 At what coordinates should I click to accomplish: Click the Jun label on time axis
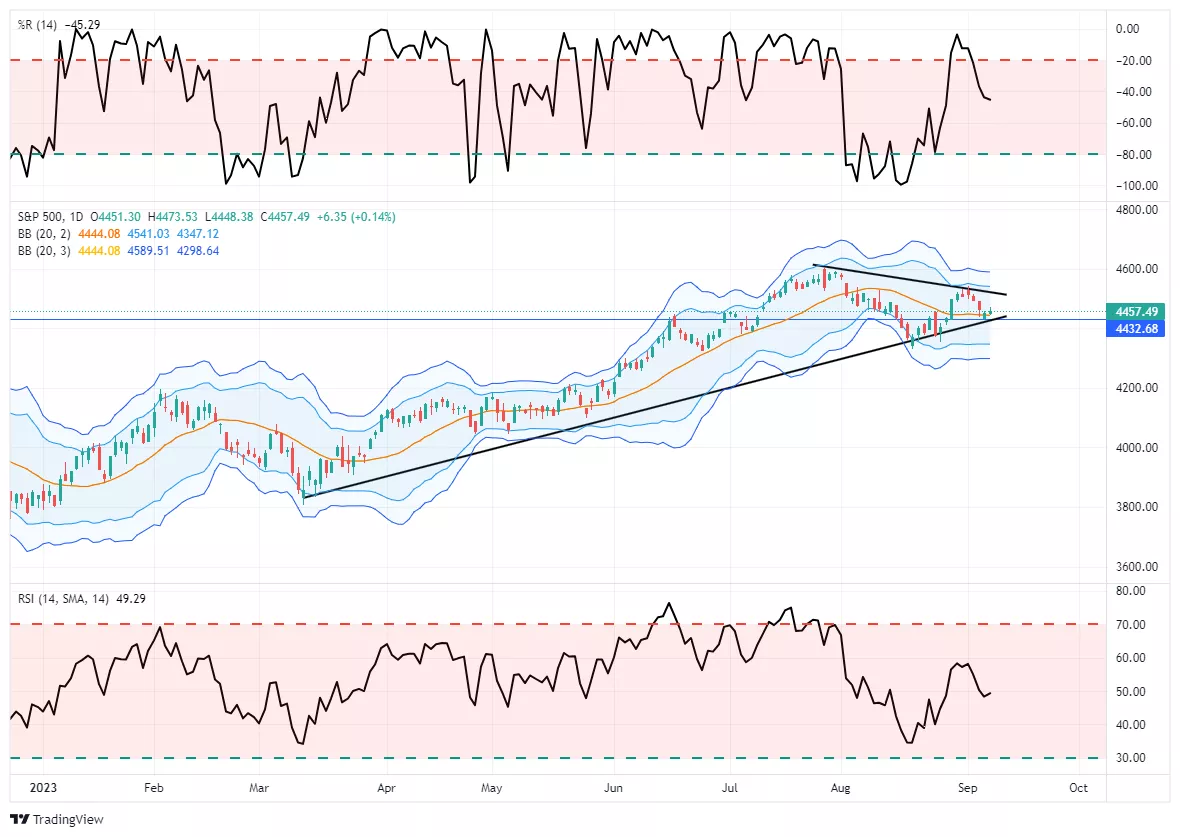(x=614, y=787)
